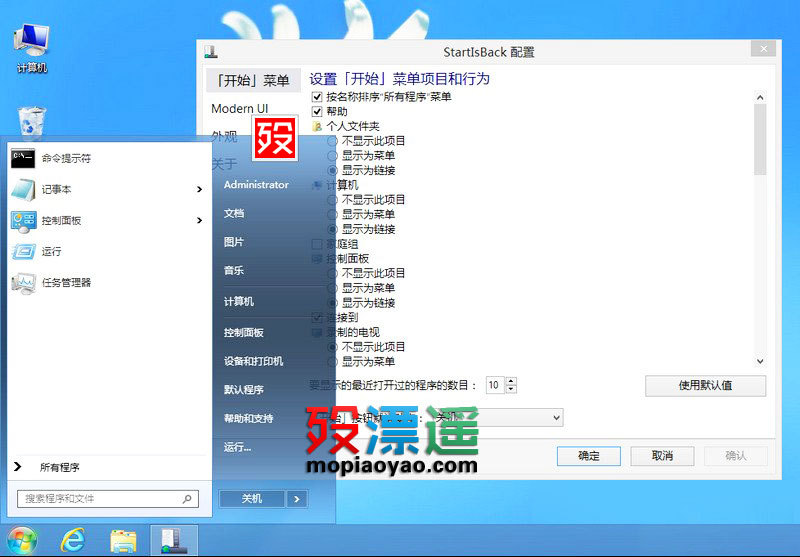Select 显示为链接 under 计算机 setting
Screen dimensions: 800x557
332,229
